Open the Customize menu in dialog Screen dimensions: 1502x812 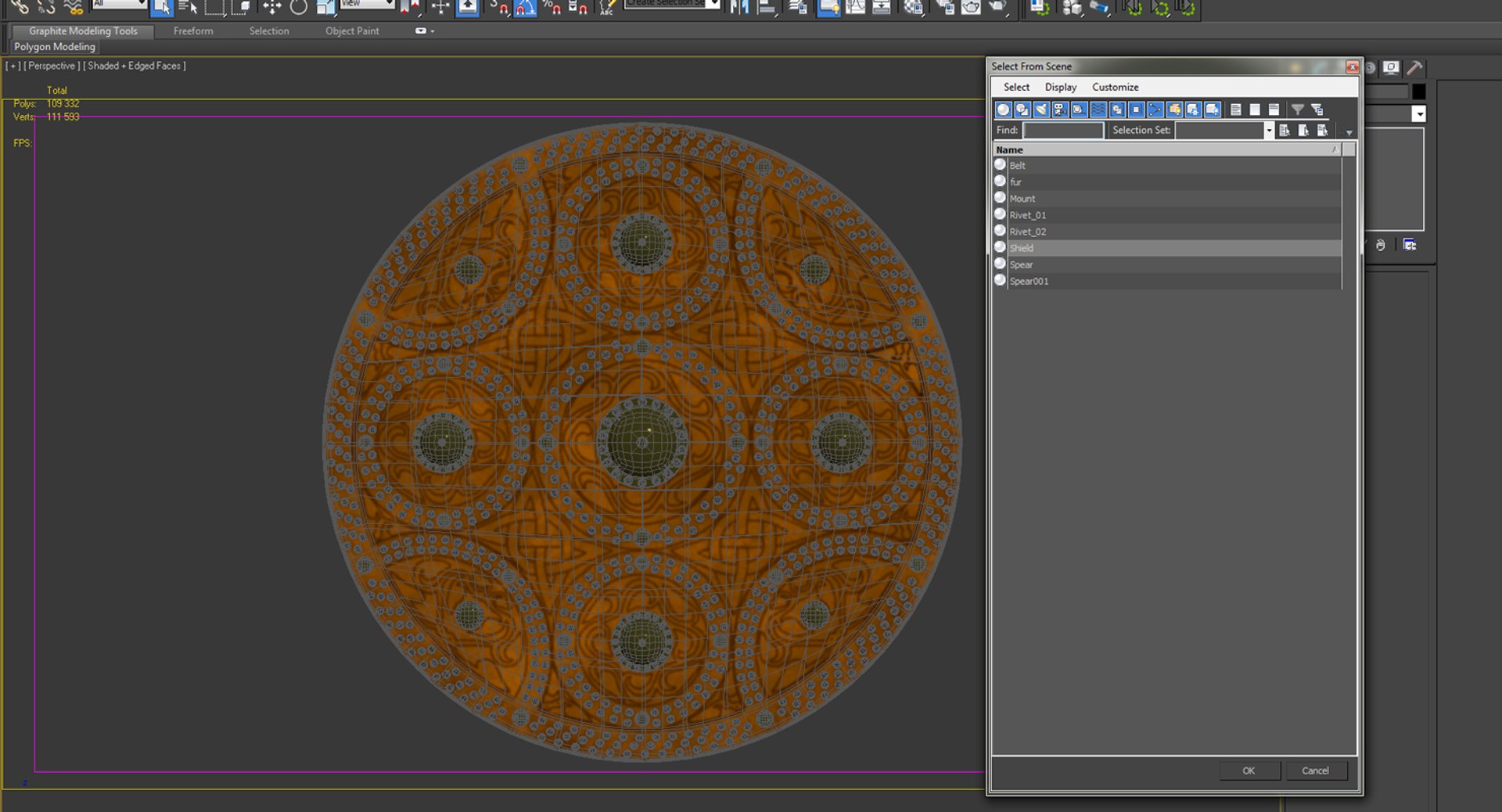[1115, 87]
